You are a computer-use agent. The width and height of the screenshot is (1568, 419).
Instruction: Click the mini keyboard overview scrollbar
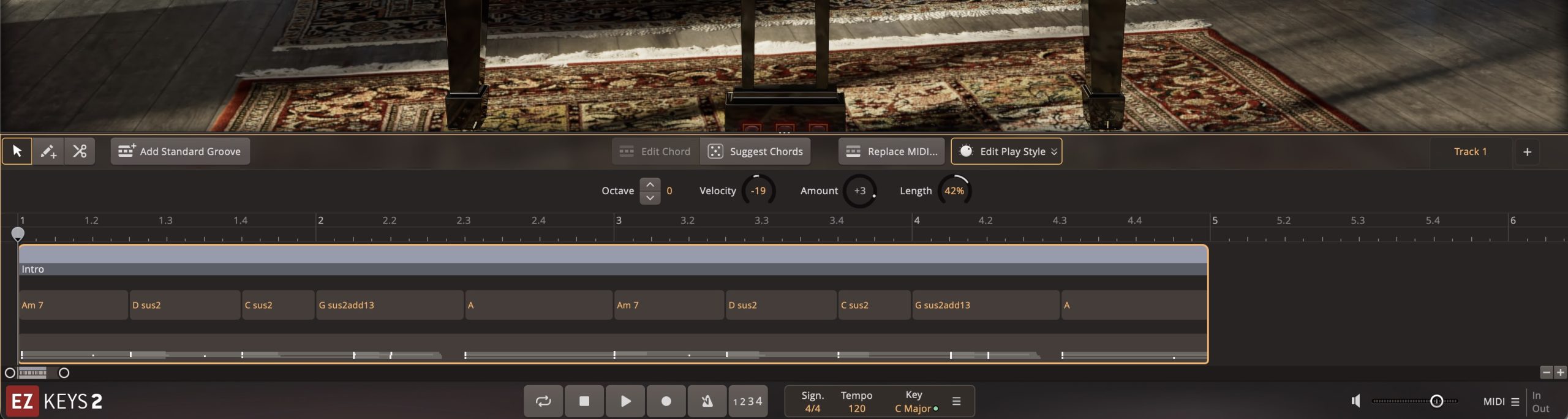[x=32, y=372]
